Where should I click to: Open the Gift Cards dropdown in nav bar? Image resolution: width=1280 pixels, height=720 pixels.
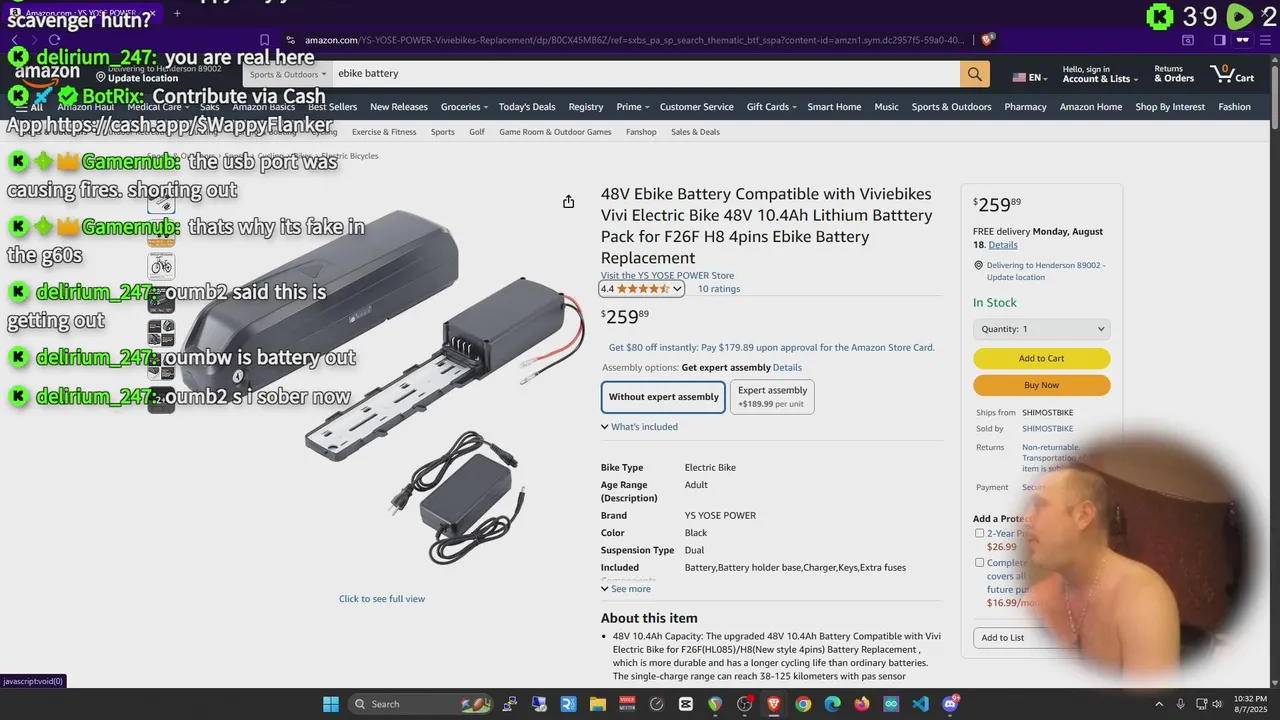click(771, 107)
